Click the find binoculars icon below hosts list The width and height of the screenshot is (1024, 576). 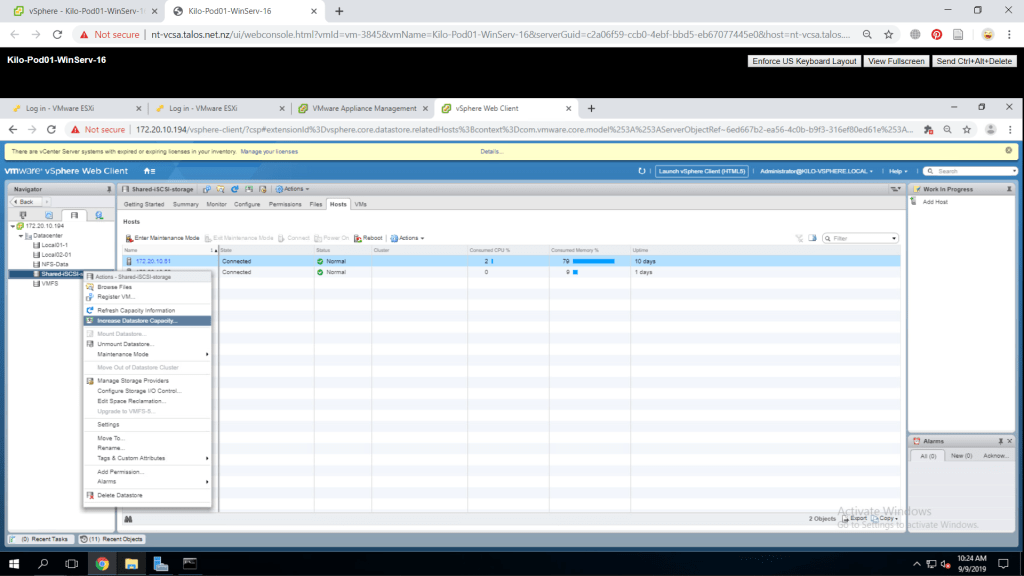[x=128, y=518]
